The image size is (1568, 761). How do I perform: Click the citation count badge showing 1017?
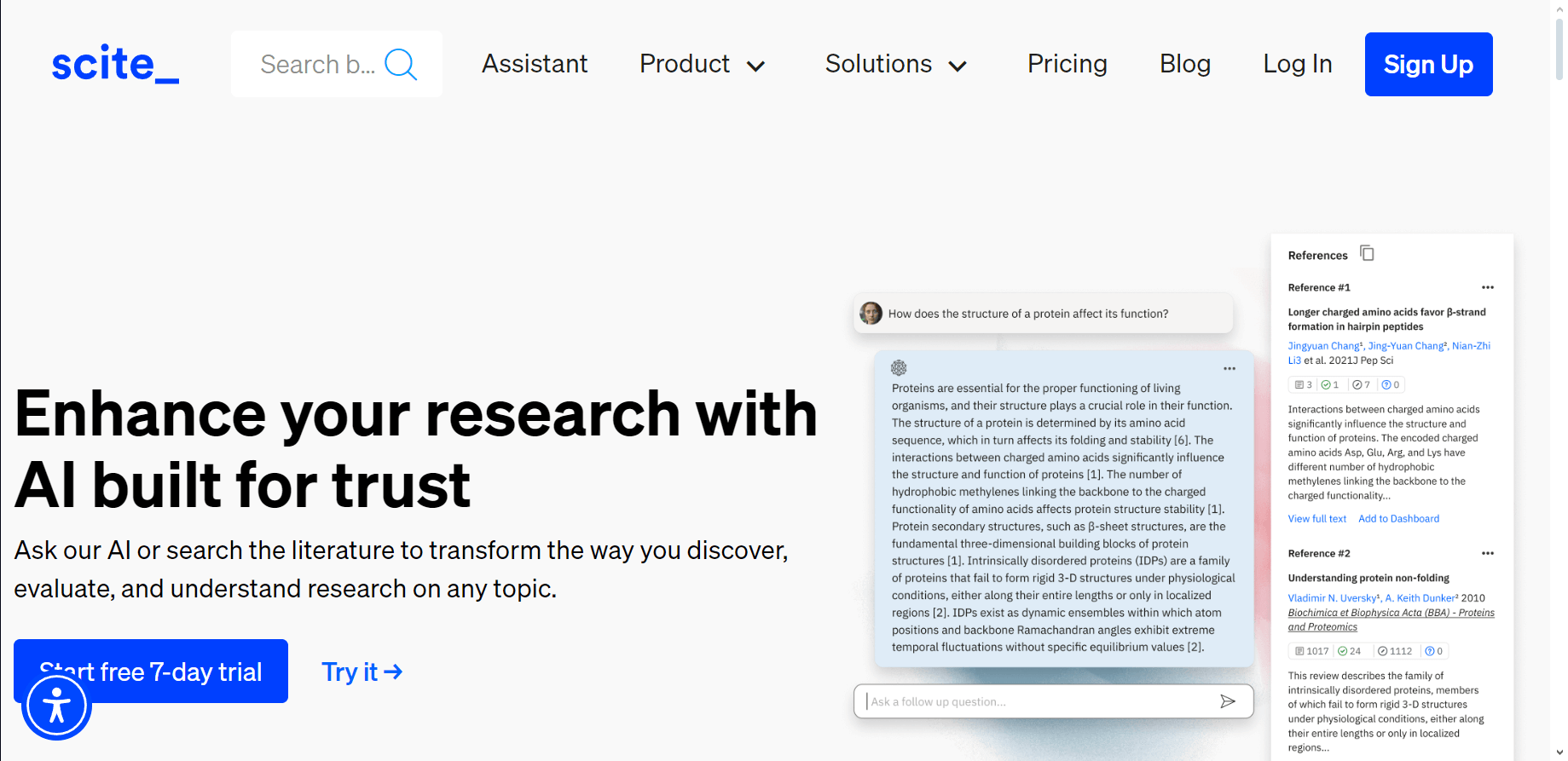[x=1312, y=651]
